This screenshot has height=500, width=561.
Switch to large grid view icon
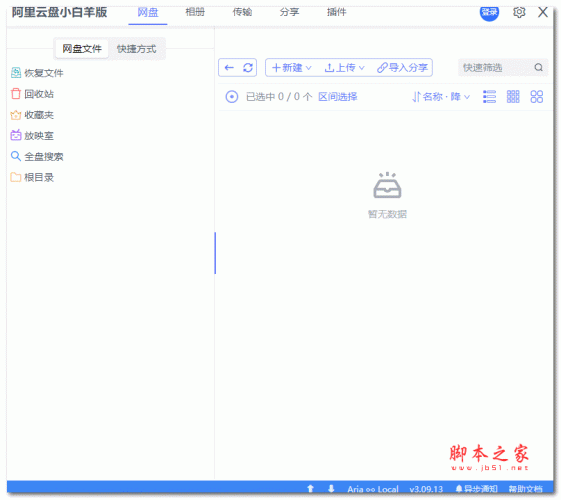pos(536,97)
